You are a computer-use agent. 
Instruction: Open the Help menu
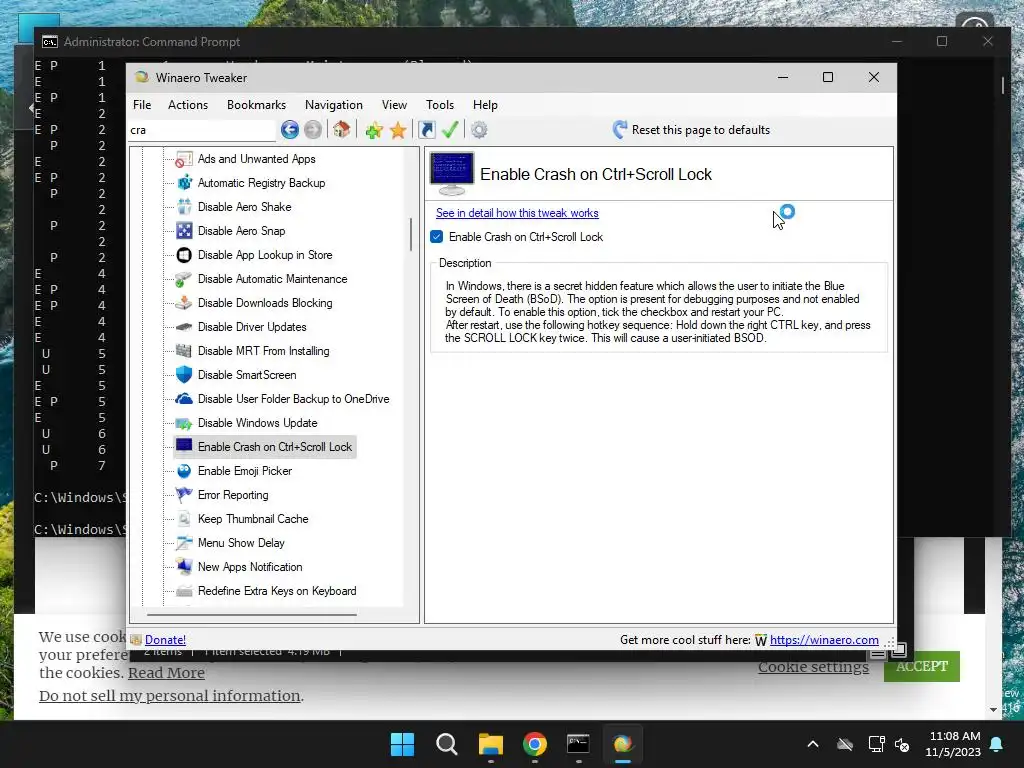coord(485,104)
